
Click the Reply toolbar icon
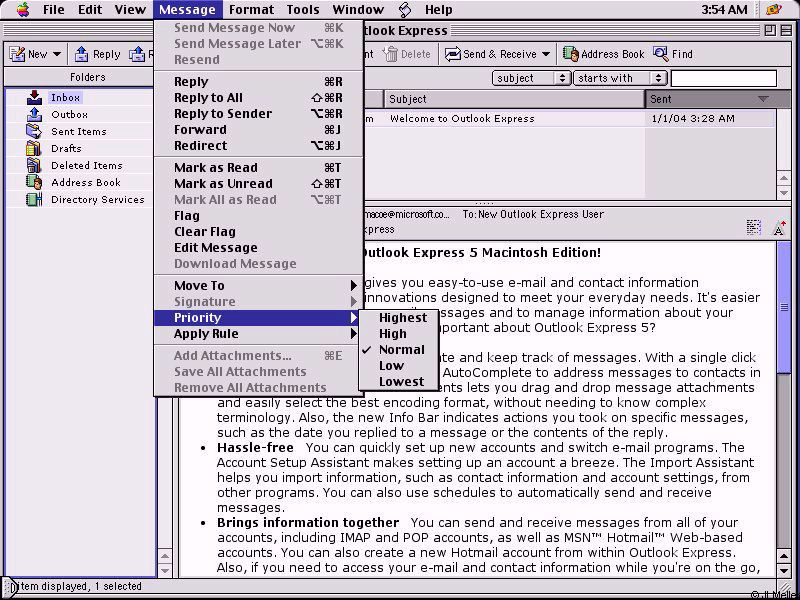[x=82, y=54]
